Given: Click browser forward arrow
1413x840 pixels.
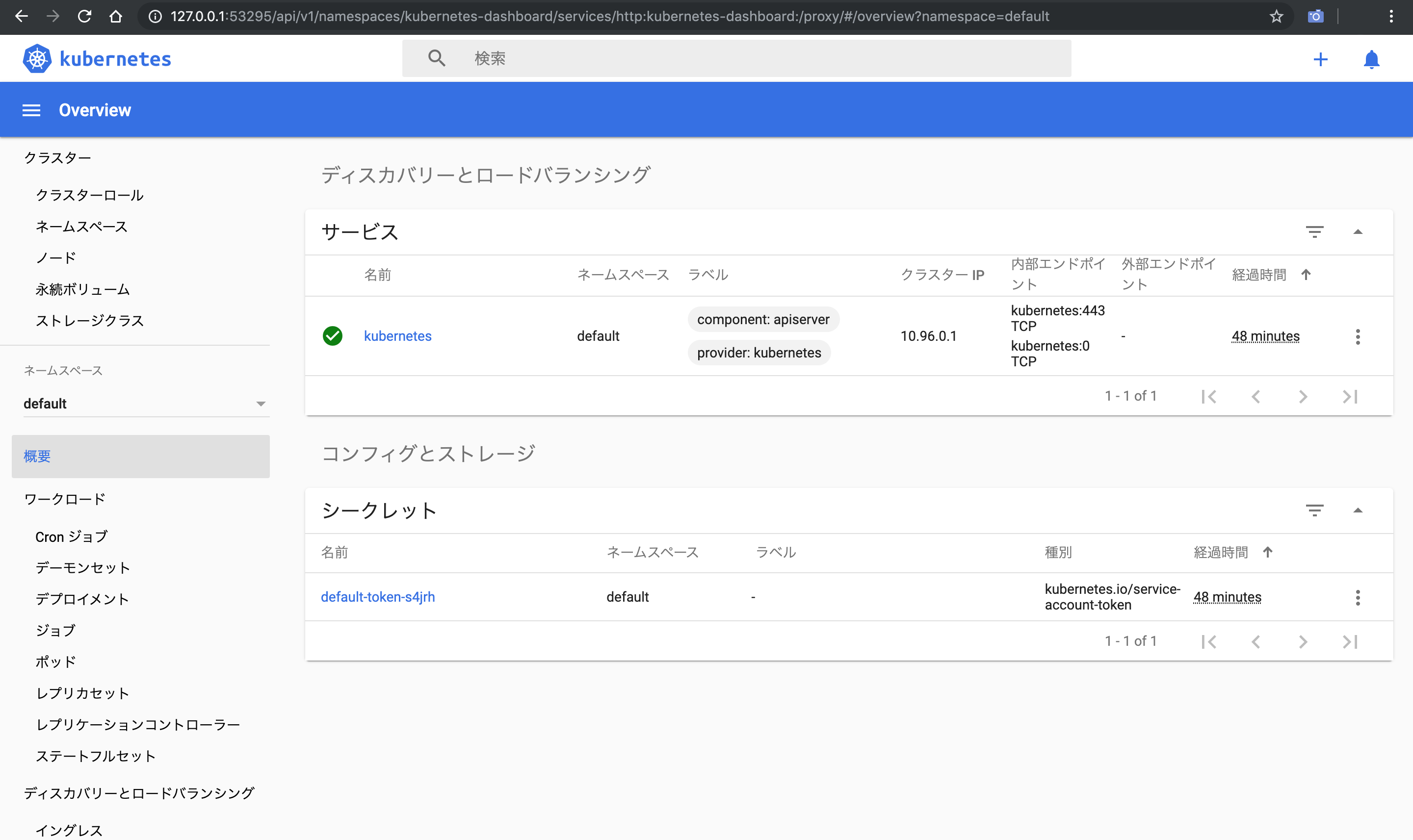Looking at the screenshot, I should [52, 16].
